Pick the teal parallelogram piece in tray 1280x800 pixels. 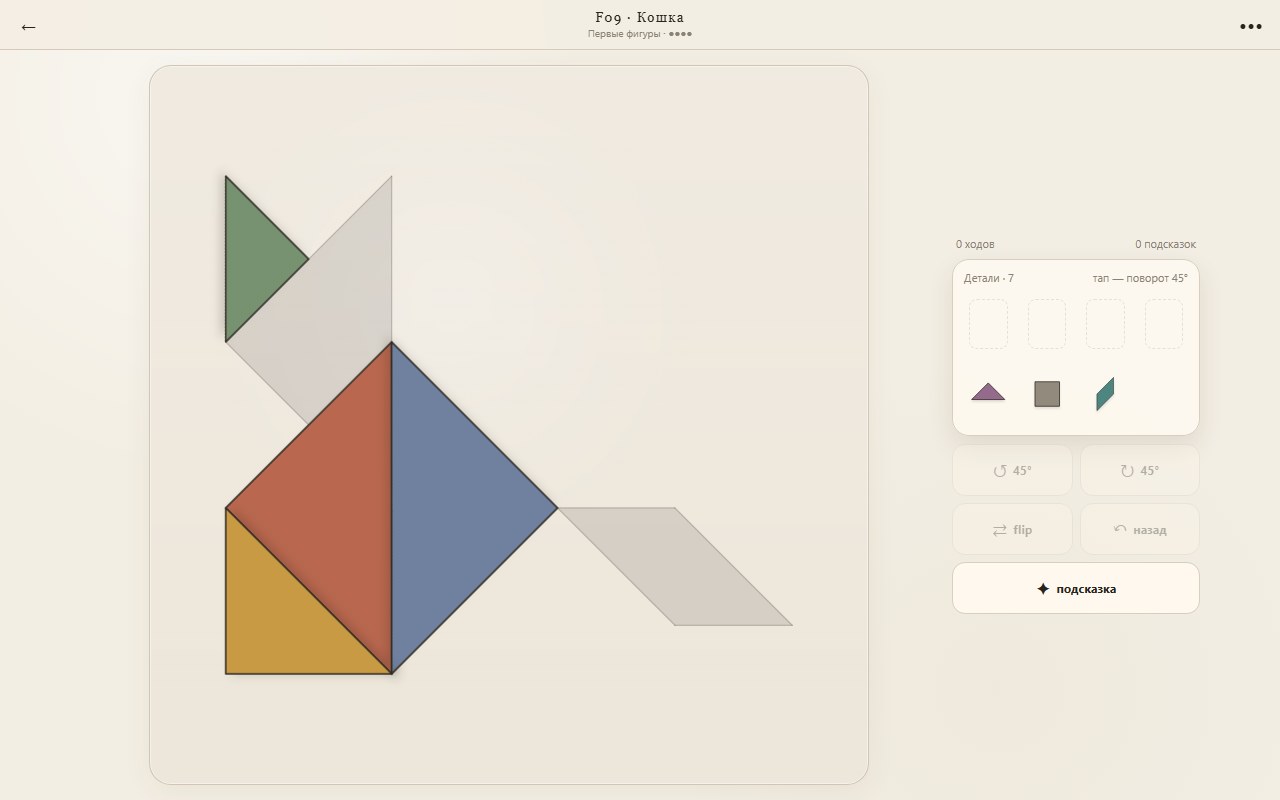[x=1105, y=394]
